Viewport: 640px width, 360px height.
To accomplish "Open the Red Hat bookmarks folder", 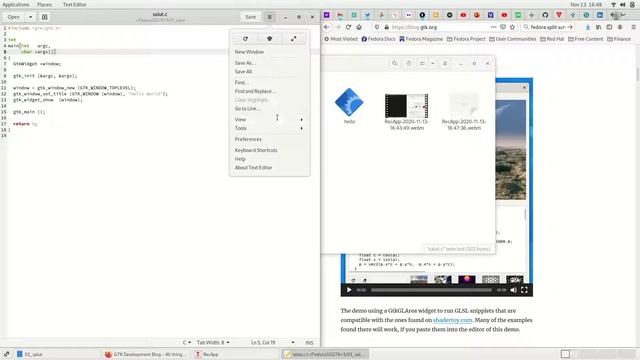I will click(x=552, y=39).
